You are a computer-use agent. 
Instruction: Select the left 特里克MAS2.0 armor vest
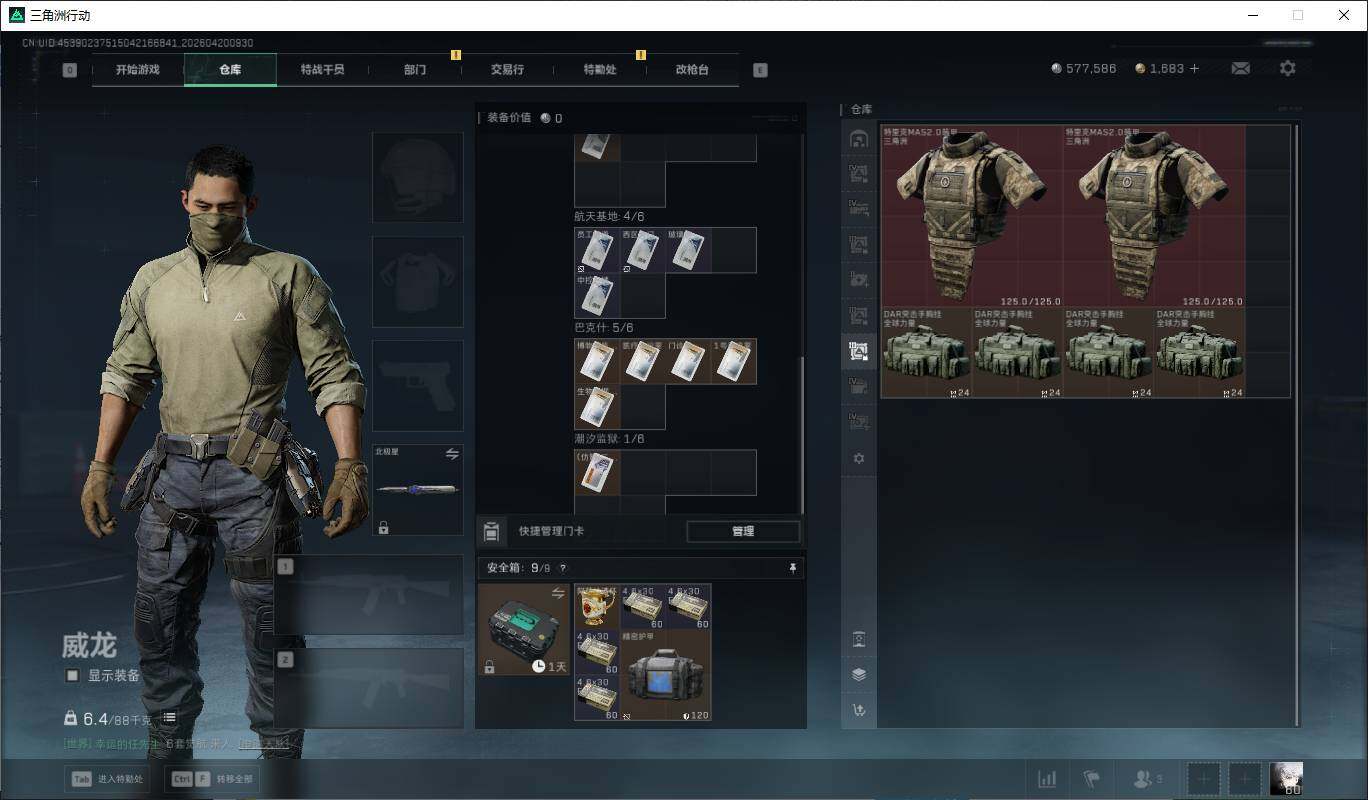point(972,216)
